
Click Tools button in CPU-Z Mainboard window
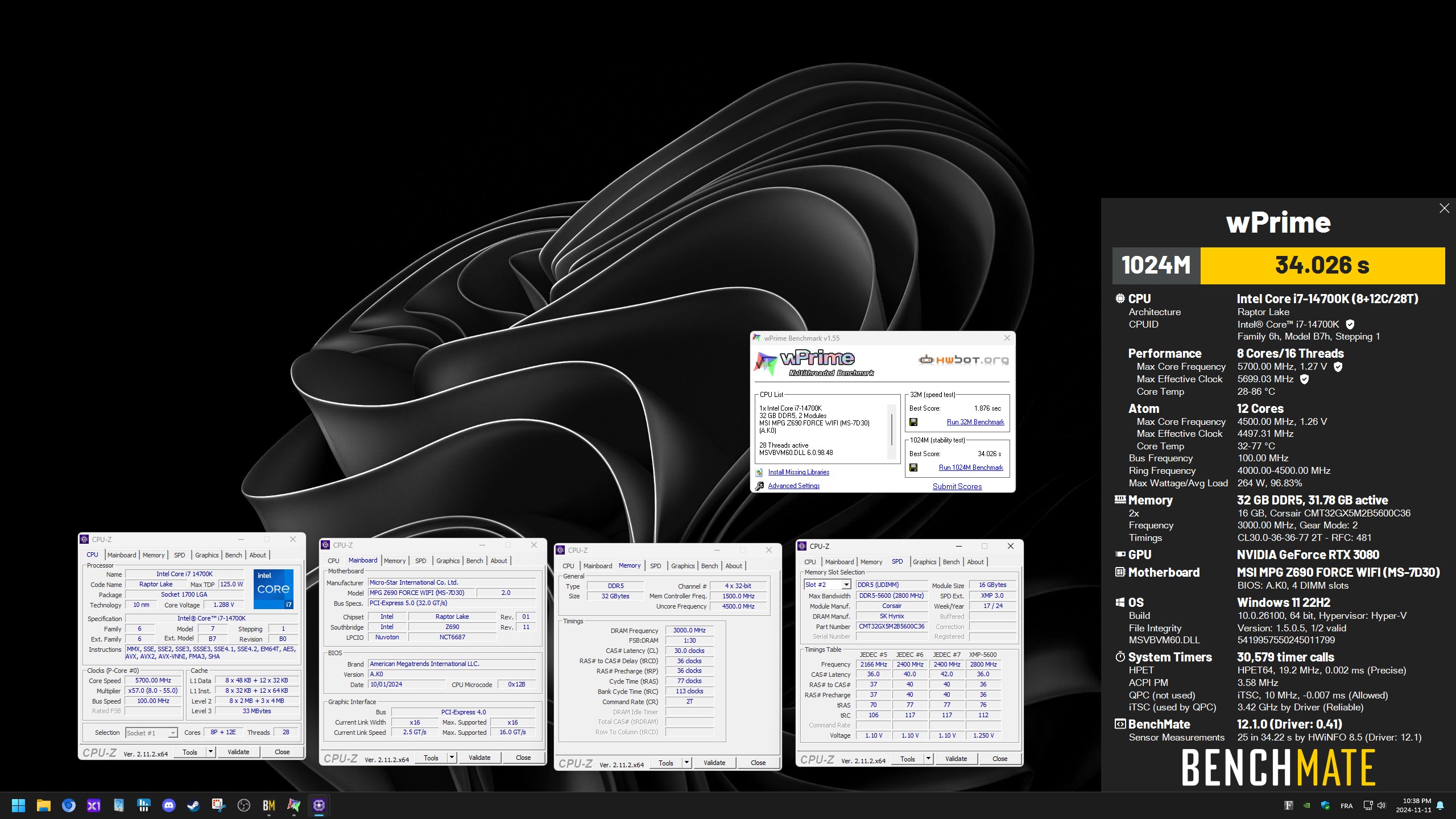(431, 758)
